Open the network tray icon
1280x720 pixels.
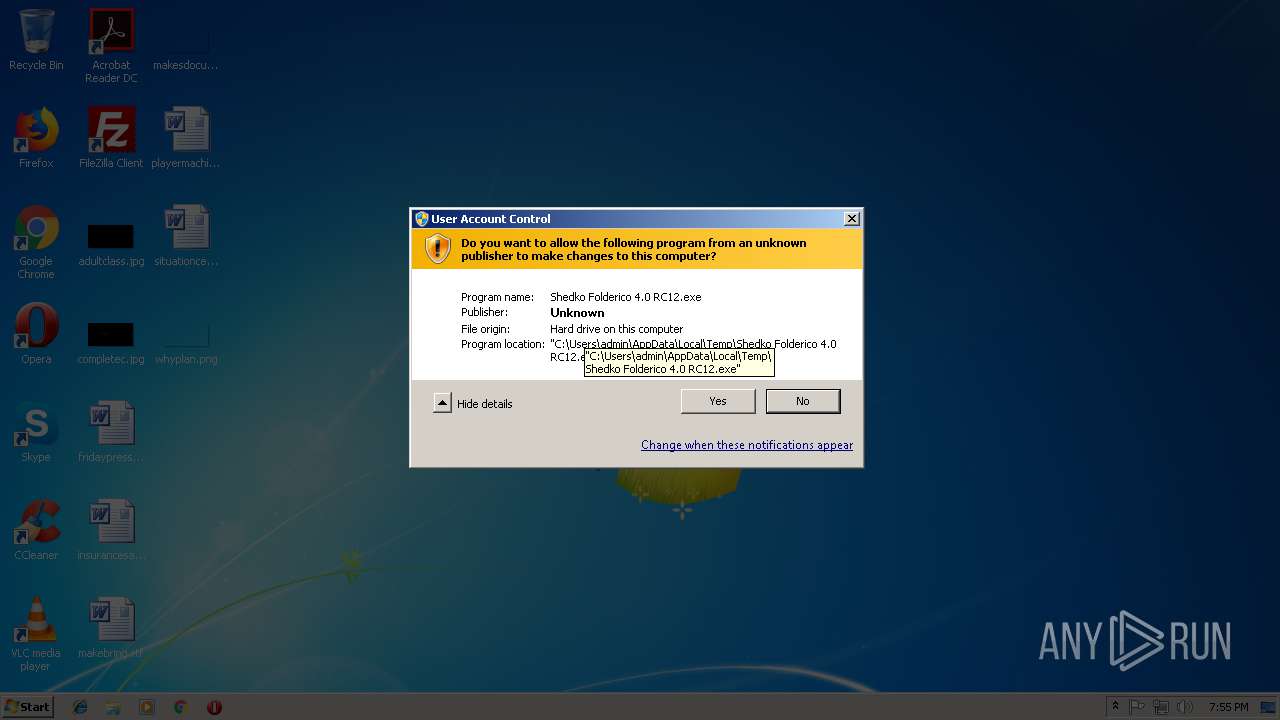(x=1161, y=707)
